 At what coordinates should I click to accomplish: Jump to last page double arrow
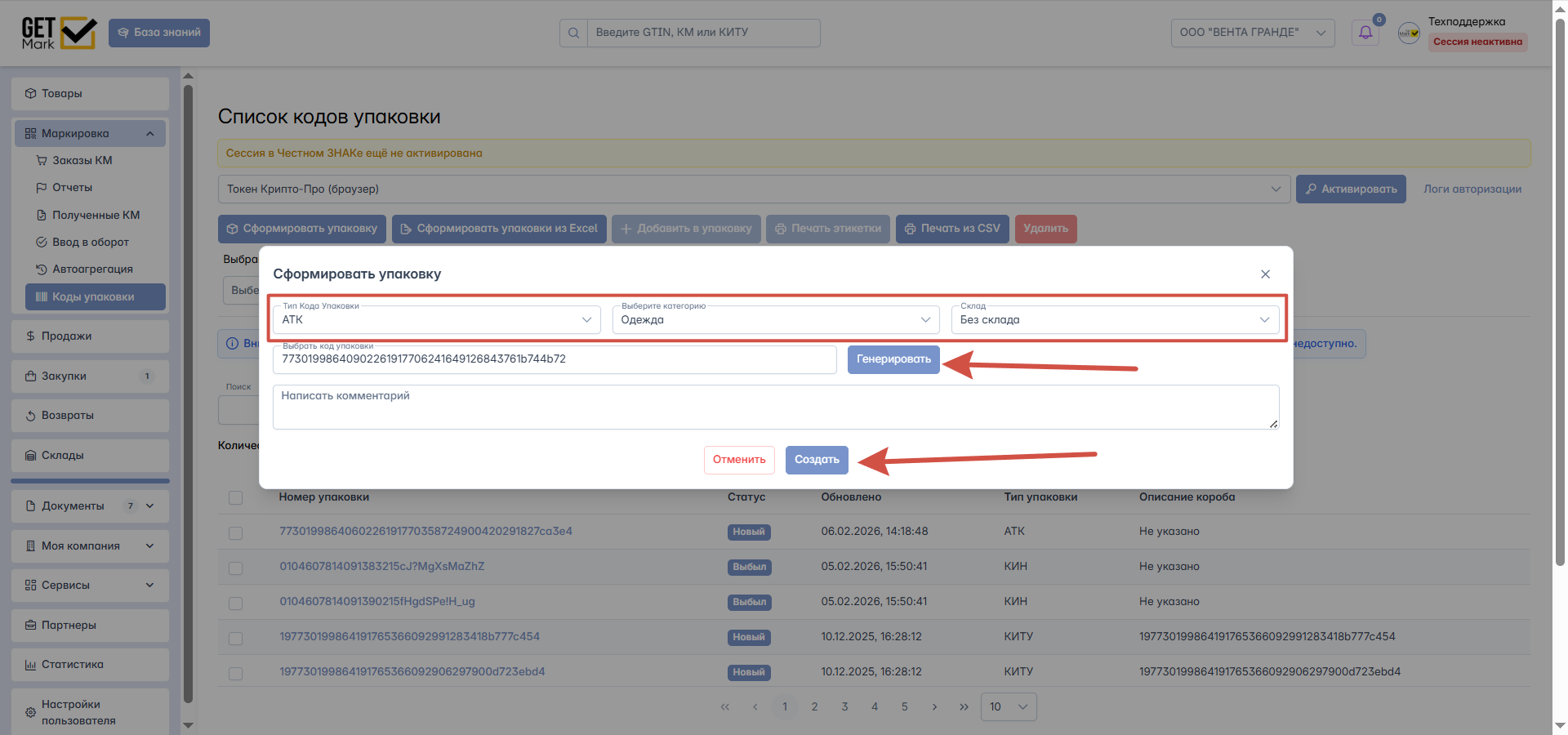(x=964, y=707)
